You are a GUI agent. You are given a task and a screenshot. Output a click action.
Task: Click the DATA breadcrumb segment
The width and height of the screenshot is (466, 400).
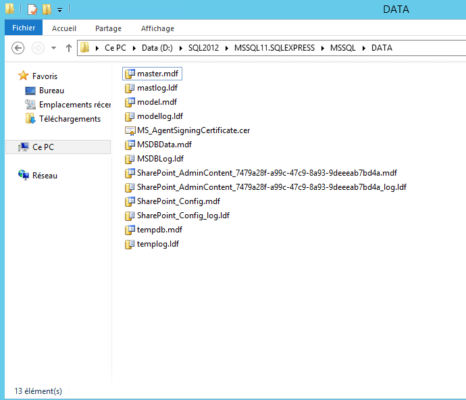(382, 48)
